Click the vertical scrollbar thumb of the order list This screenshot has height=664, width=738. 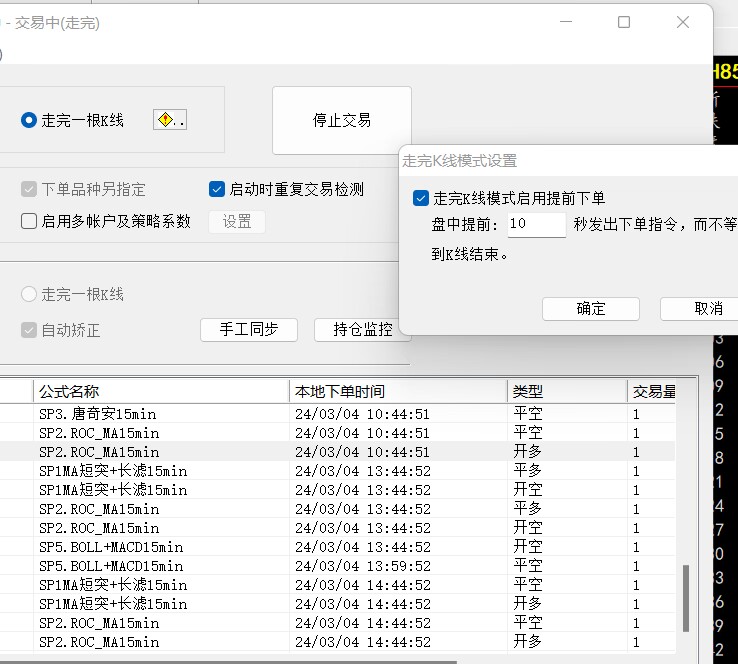686,598
